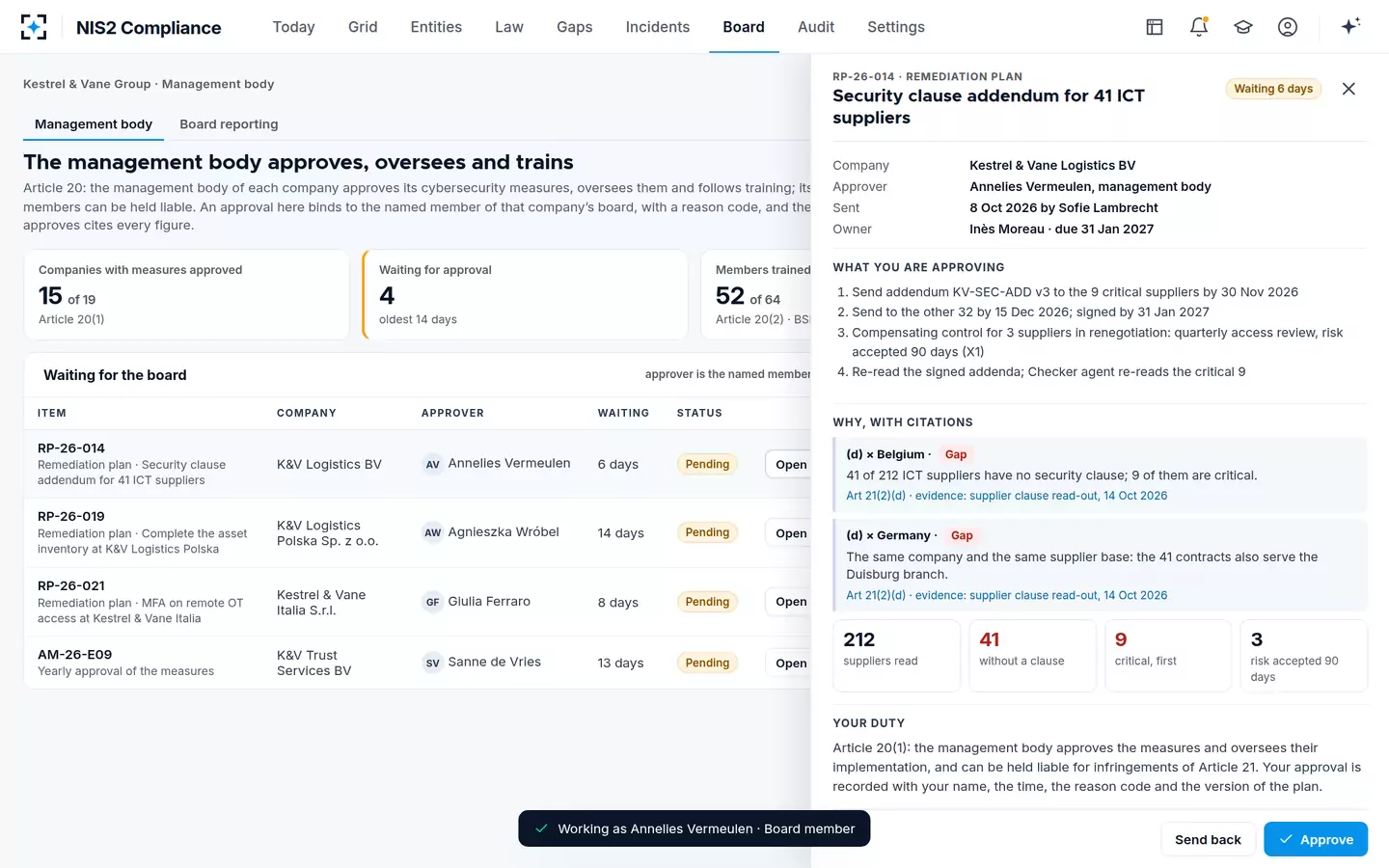Go to Gaps page
Image resolution: width=1389 pixels, height=868 pixels.
pyautogui.click(x=575, y=27)
